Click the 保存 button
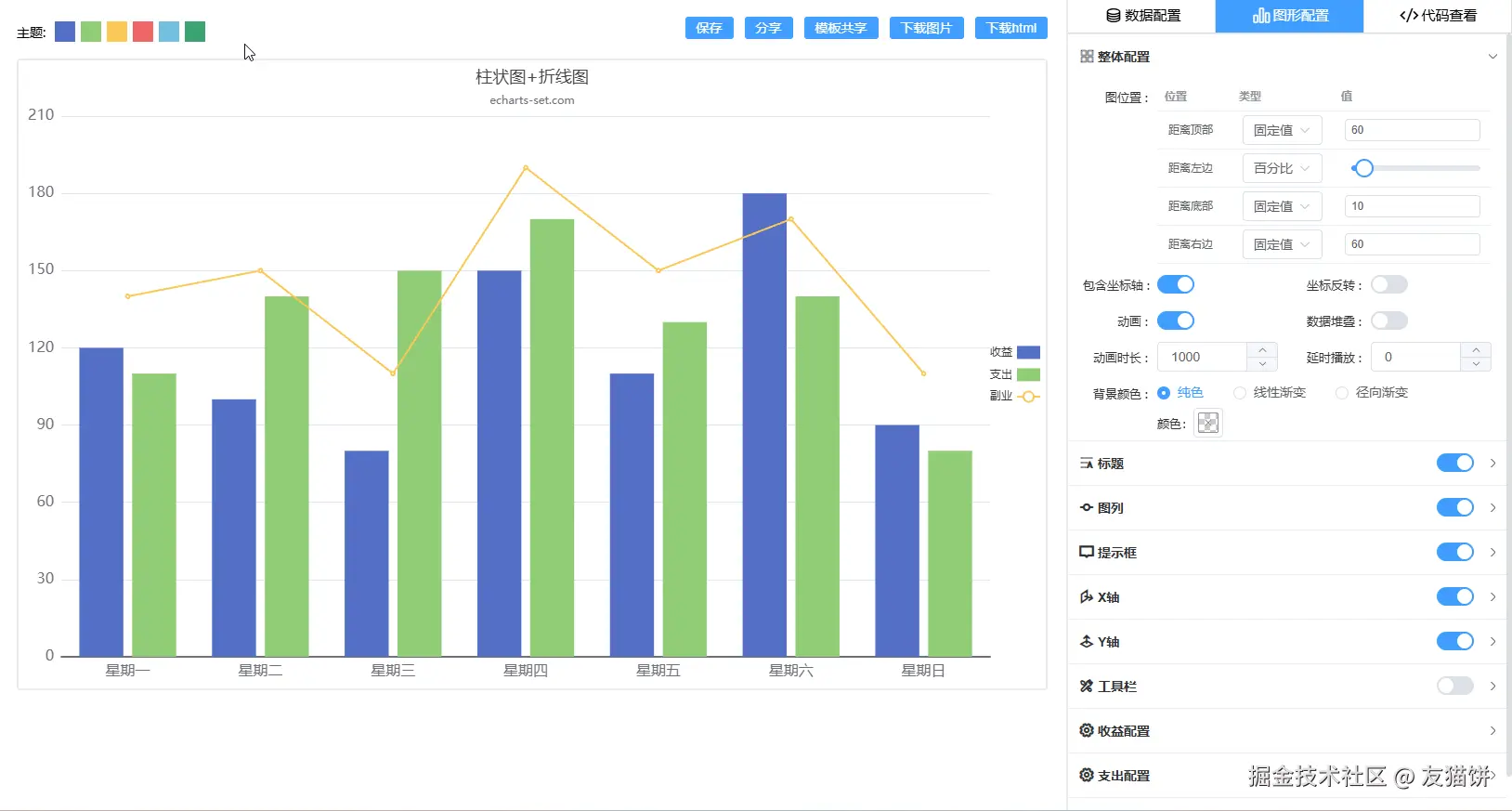This screenshot has width=1512, height=811. 709,28
